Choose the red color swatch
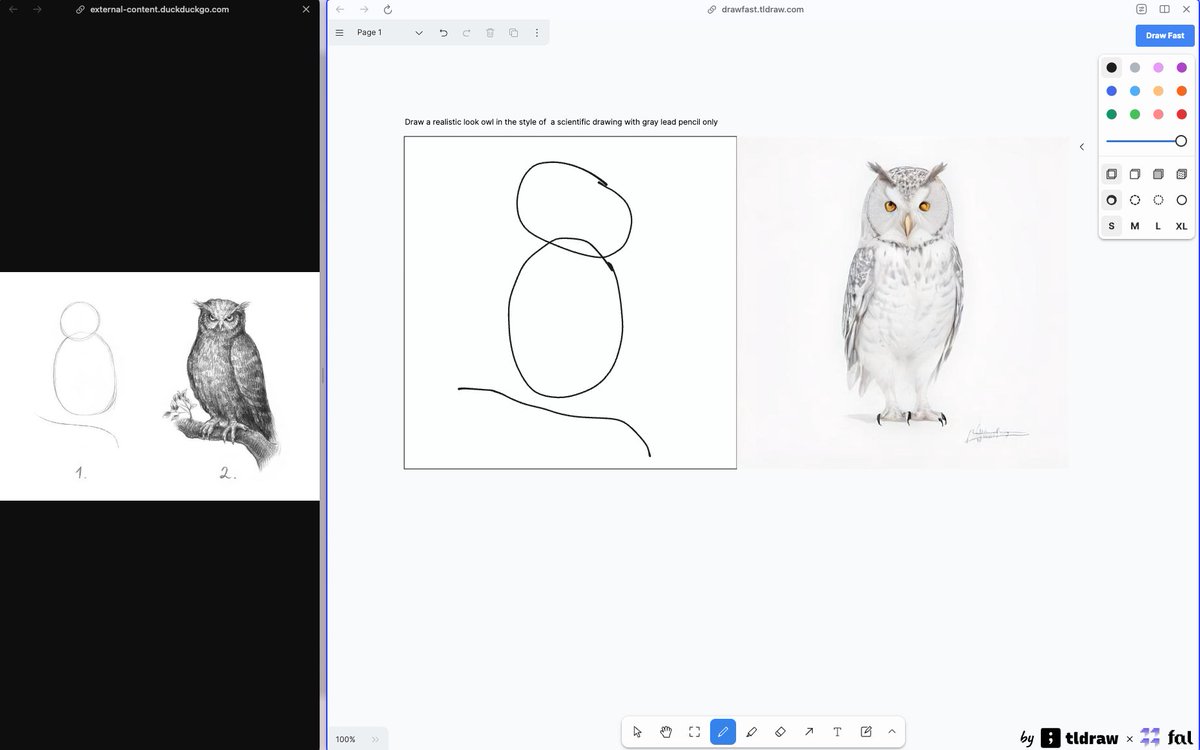 (1181, 114)
